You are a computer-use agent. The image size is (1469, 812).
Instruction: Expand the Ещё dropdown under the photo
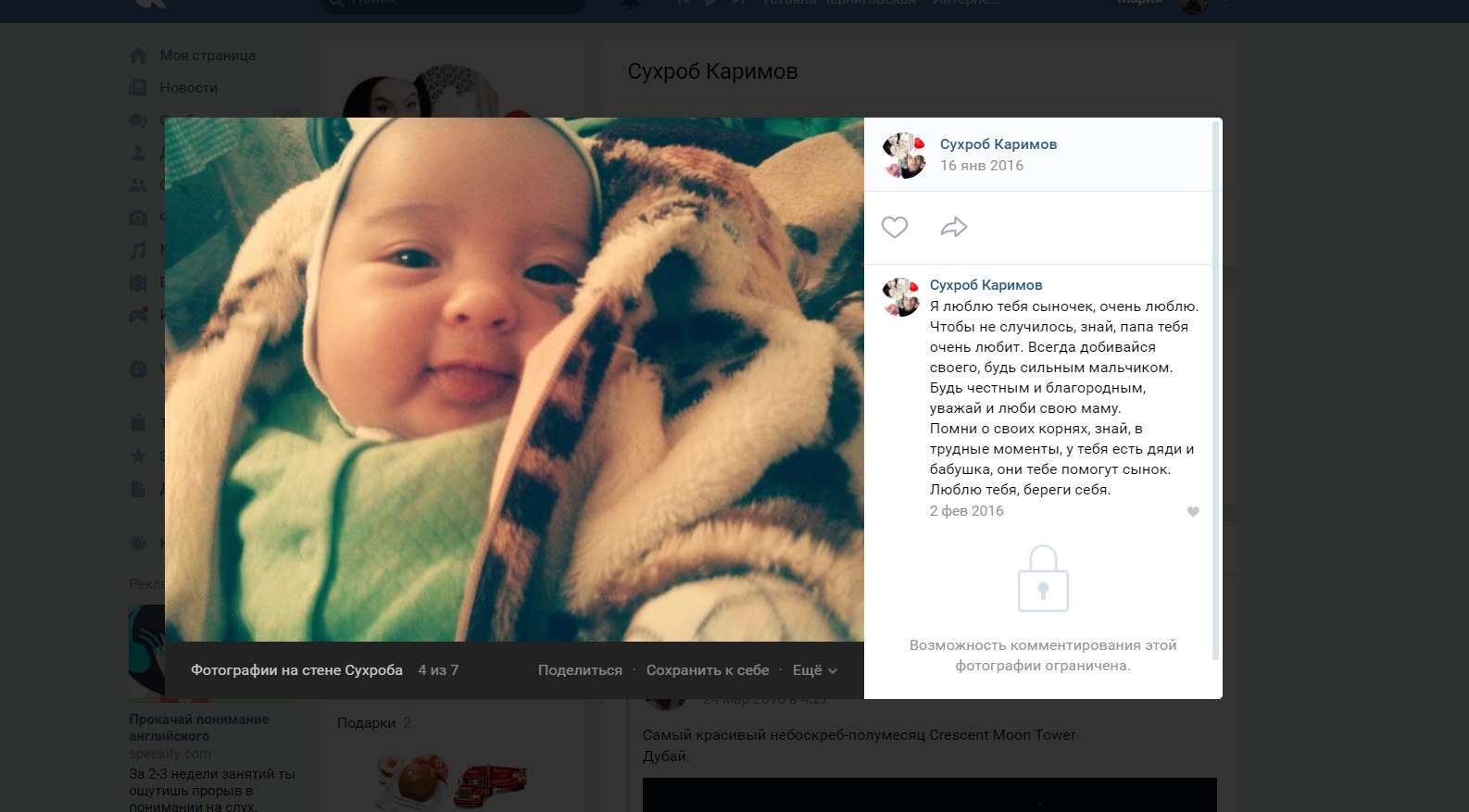click(814, 670)
